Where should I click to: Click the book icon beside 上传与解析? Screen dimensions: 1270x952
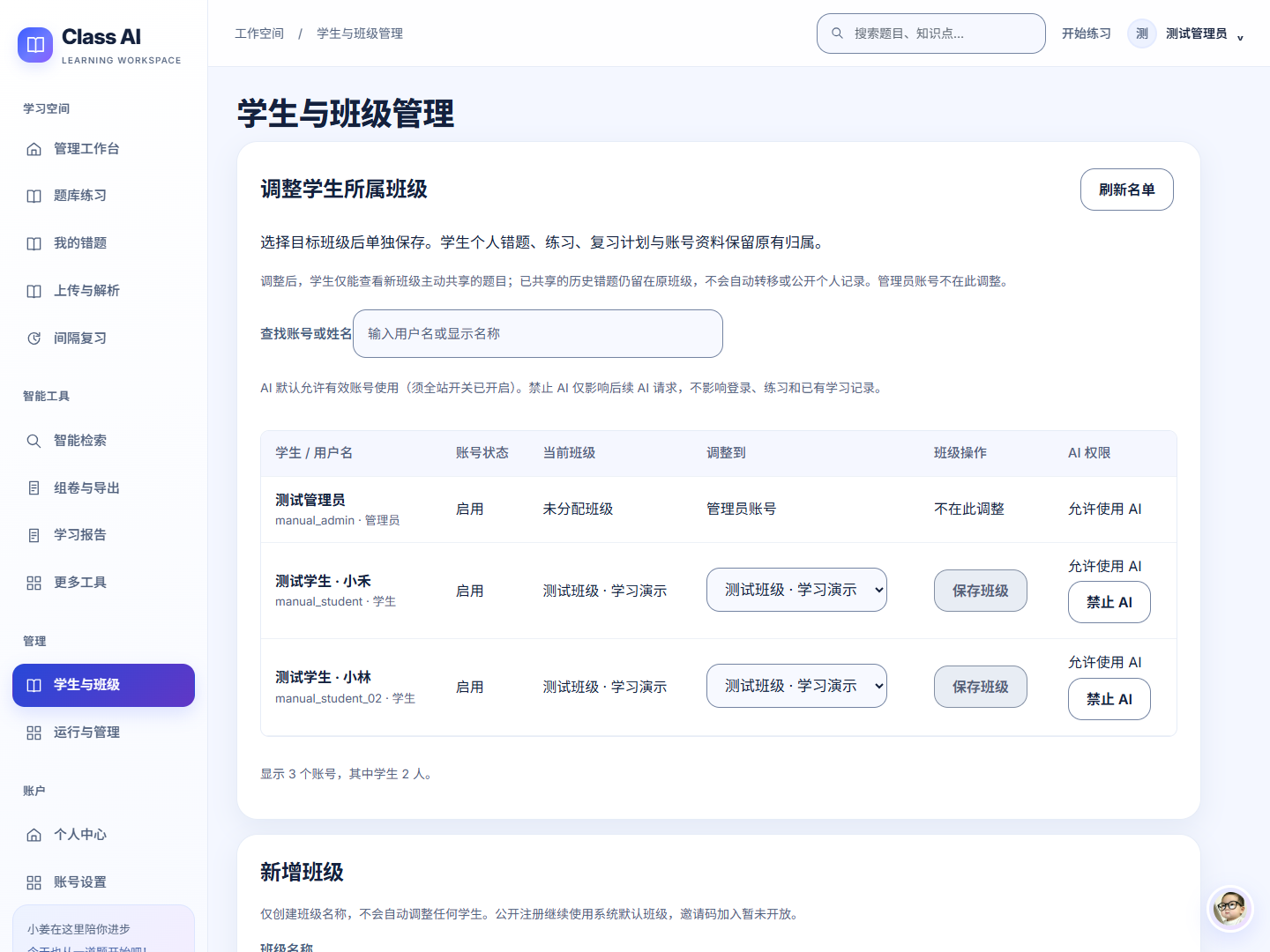(34, 291)
